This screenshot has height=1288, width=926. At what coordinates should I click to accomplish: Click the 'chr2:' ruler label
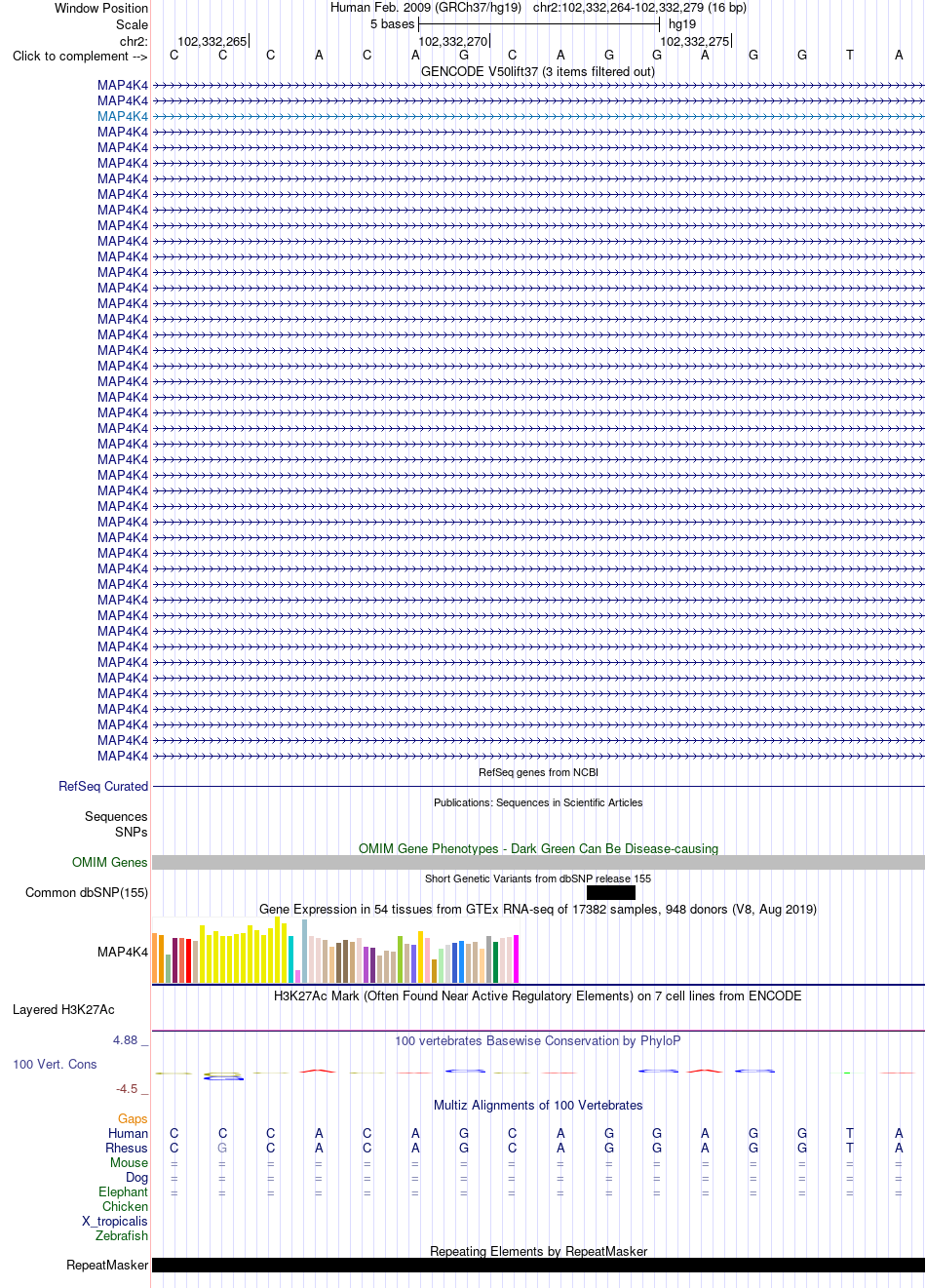134,41
